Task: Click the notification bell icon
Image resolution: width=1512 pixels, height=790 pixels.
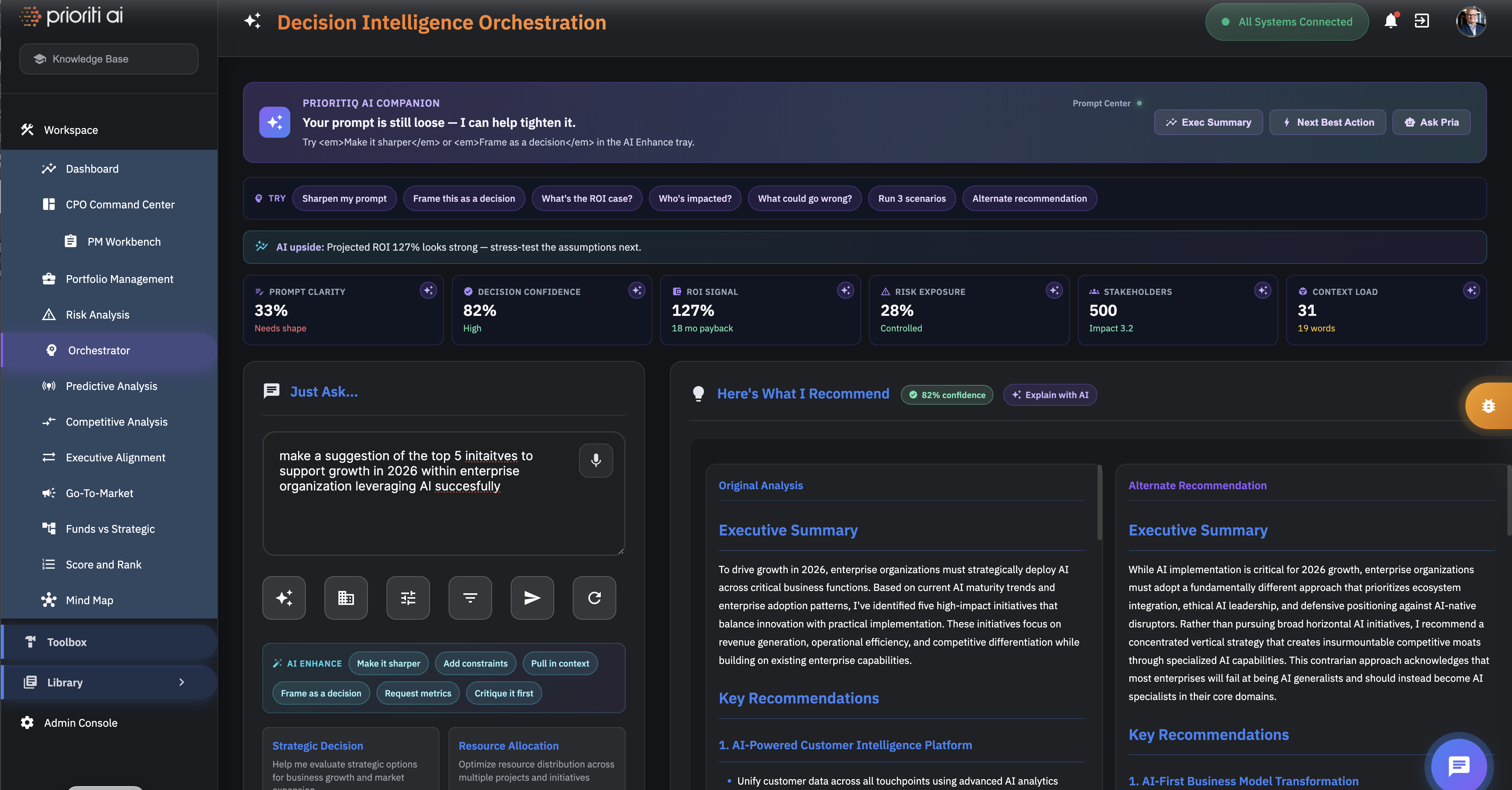Action: tap(1391, 21)
